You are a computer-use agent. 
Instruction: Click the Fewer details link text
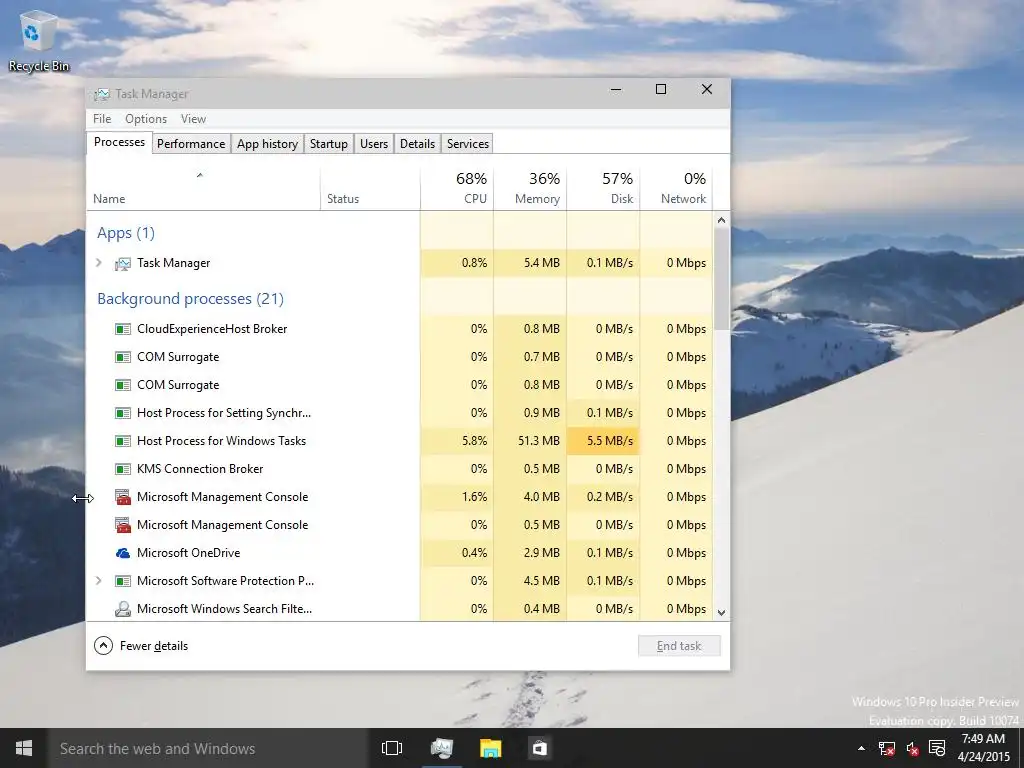click(154, 646)
